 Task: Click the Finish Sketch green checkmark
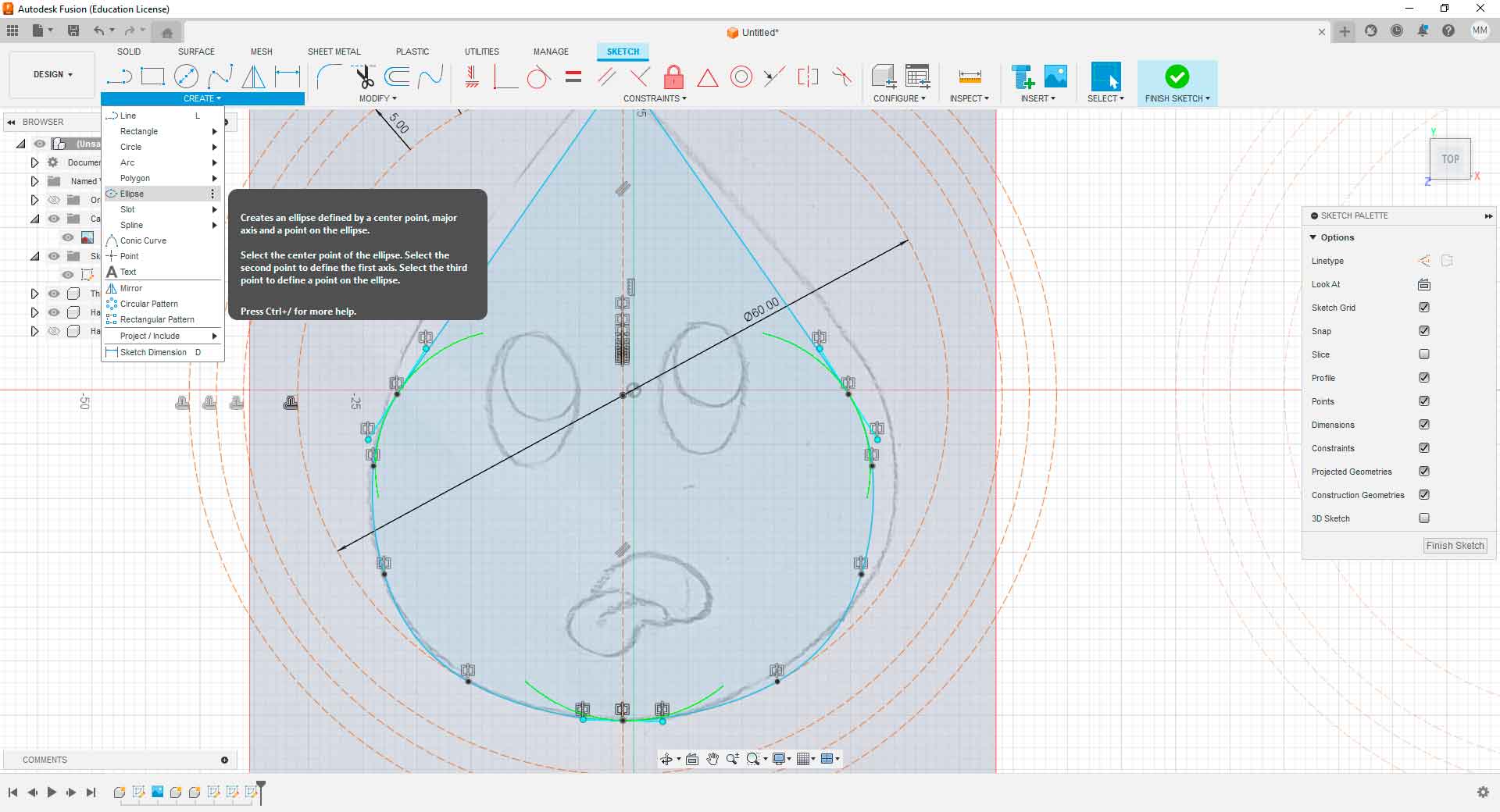coord(1177,77)
